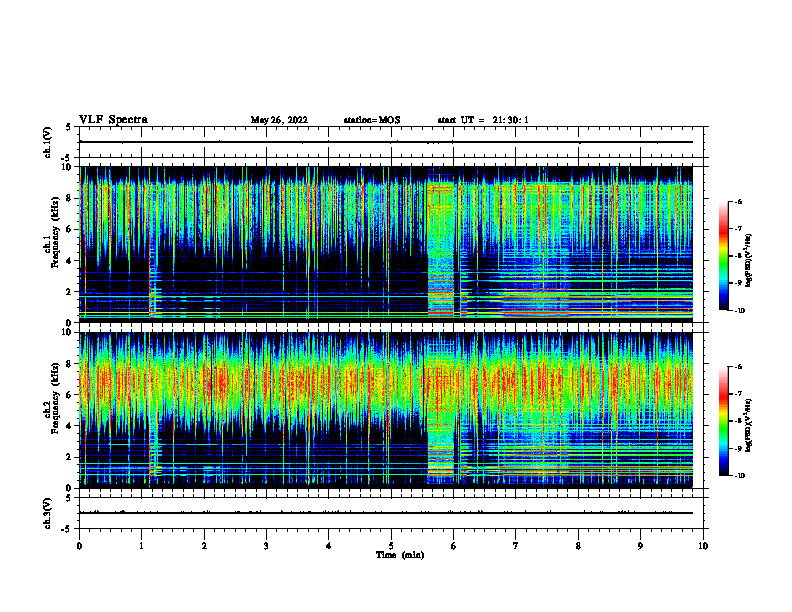Click the ch.2 frequency axis "2" kHz tick
This screenshot has height=612, width=792.
70,457
